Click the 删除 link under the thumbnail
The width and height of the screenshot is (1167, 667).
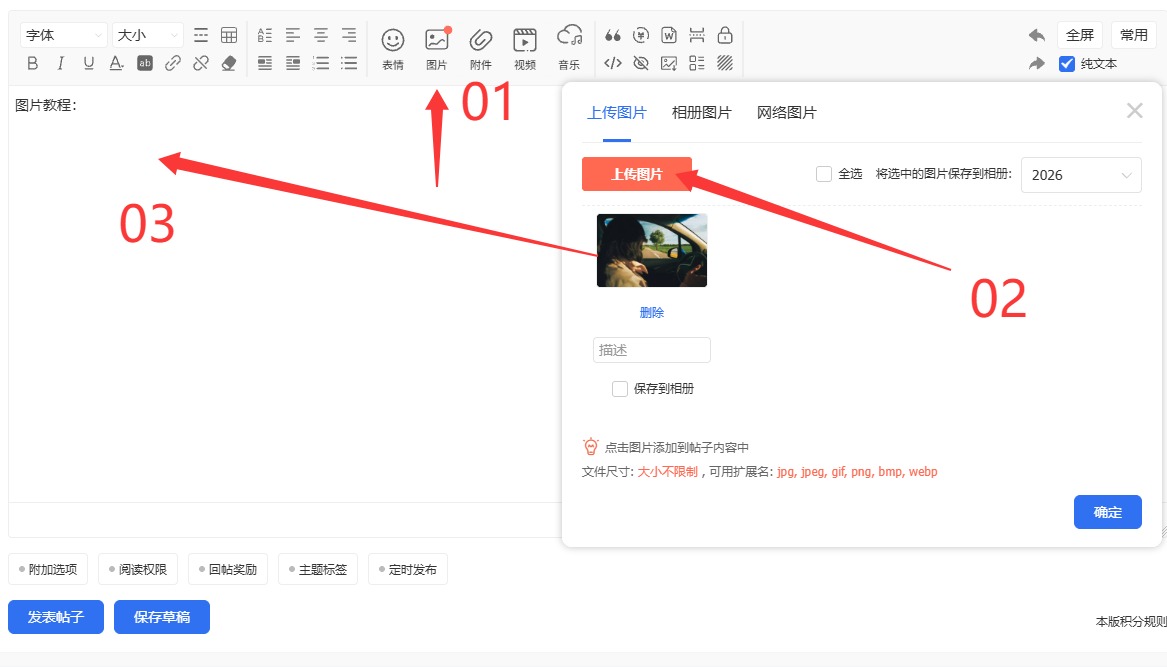tap(652, 313)
